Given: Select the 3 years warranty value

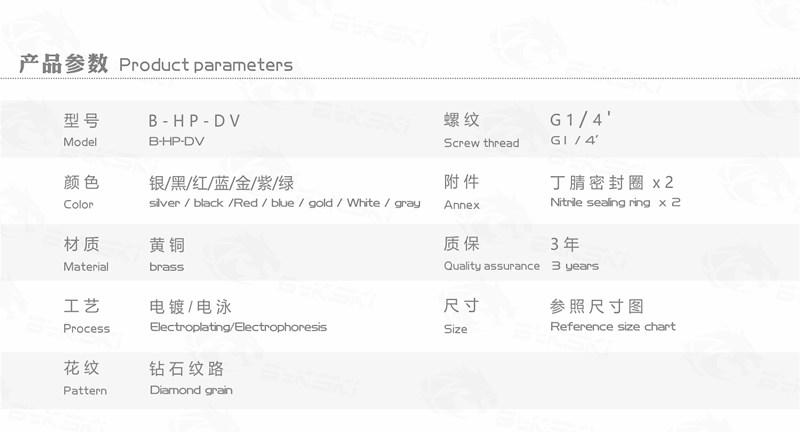Looking at the screenshot, I should 575,266.
